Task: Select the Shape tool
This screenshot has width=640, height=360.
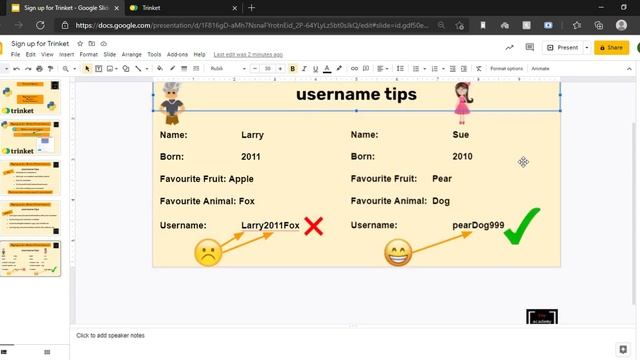Action: tap(126, 69)
